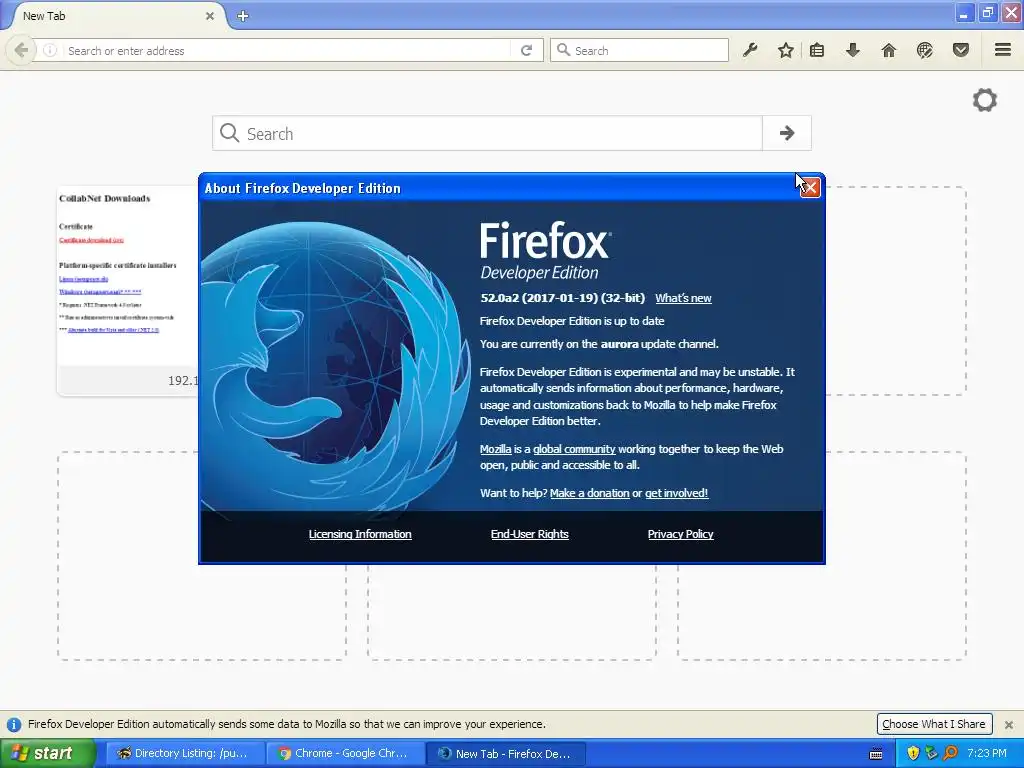Image resolution: width=1024 pixels, height=768 pixels.
Task: Click the info icon in the notification bar
Action: click(x=14, y=724)
